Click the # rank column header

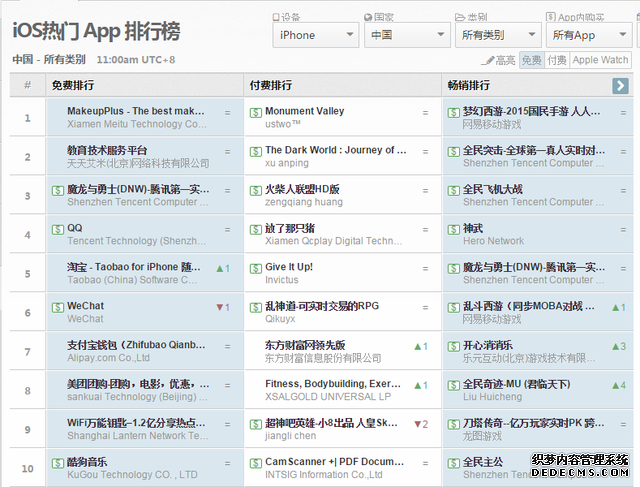click(27, 85)
